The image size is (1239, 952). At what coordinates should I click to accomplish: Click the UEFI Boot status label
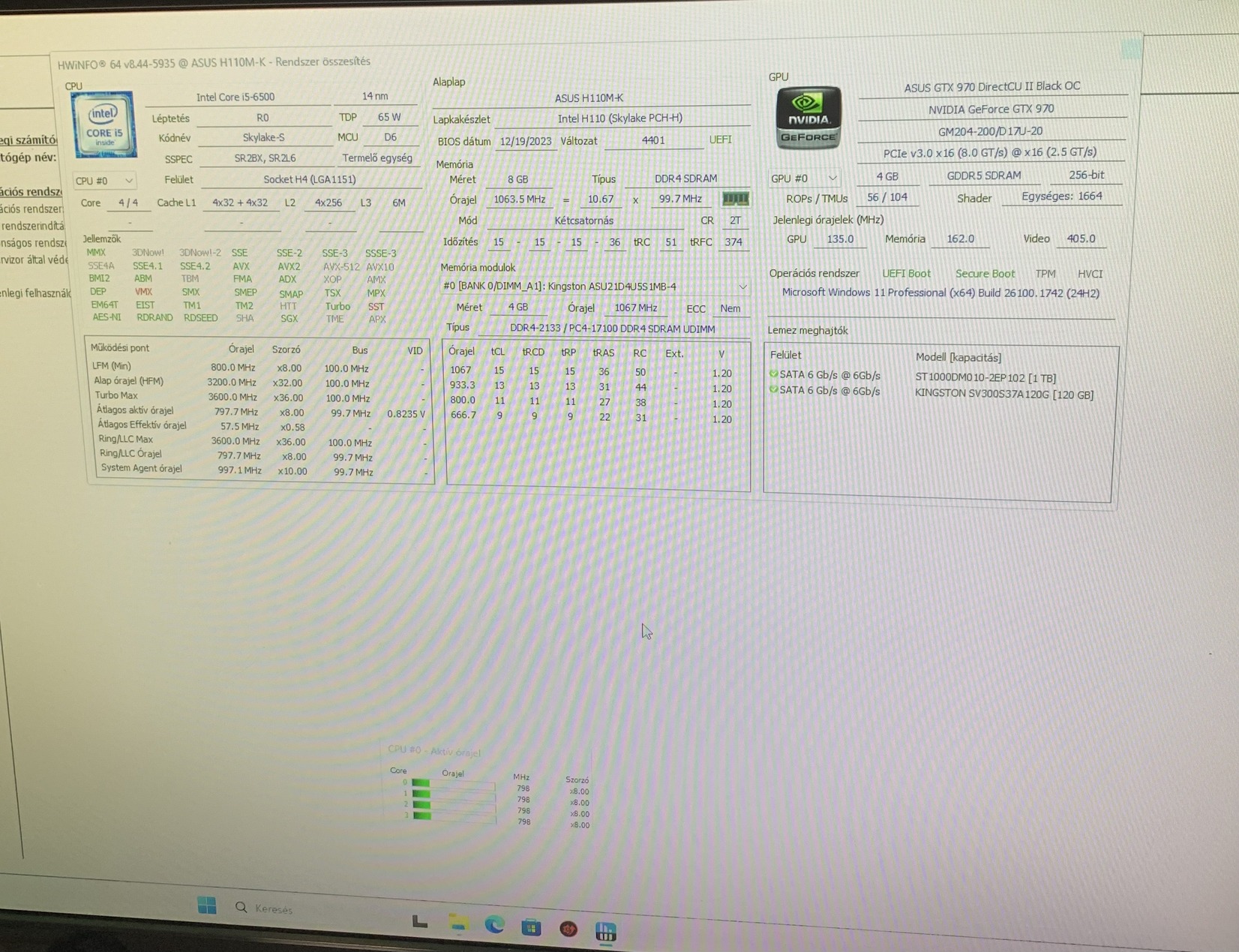coord(907,274)
